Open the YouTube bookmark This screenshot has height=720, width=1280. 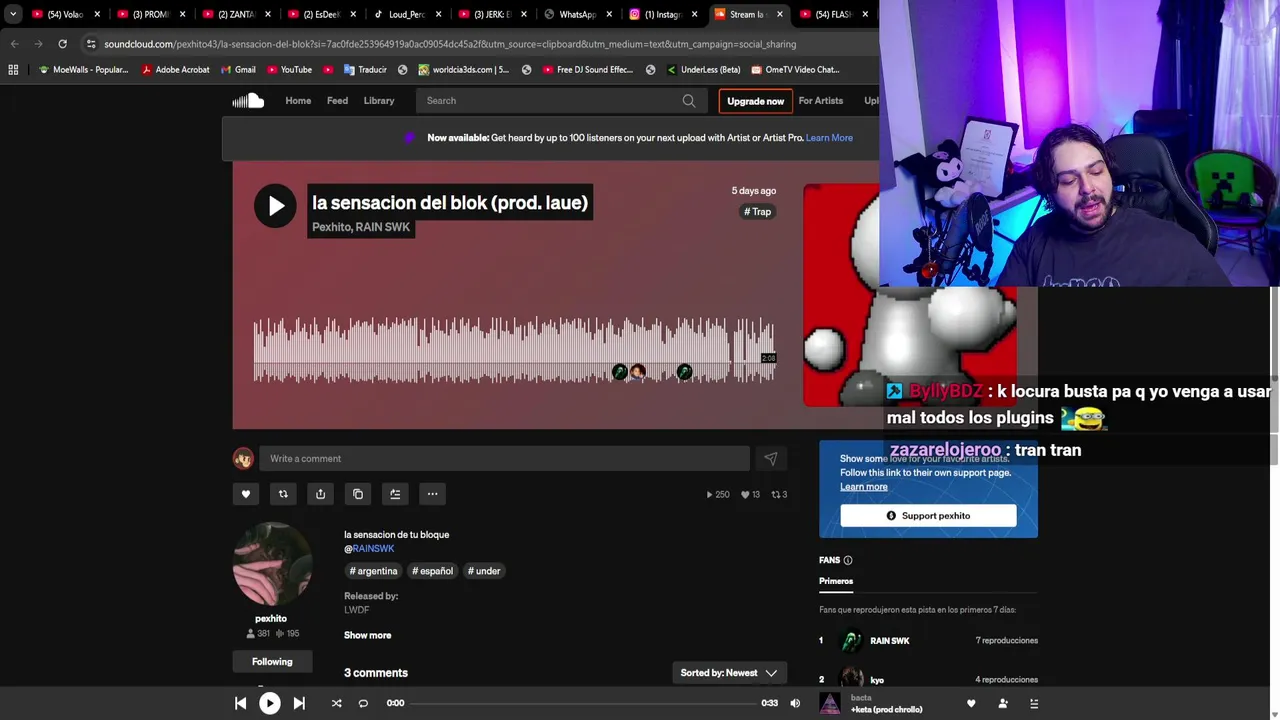tap(289, 70)
